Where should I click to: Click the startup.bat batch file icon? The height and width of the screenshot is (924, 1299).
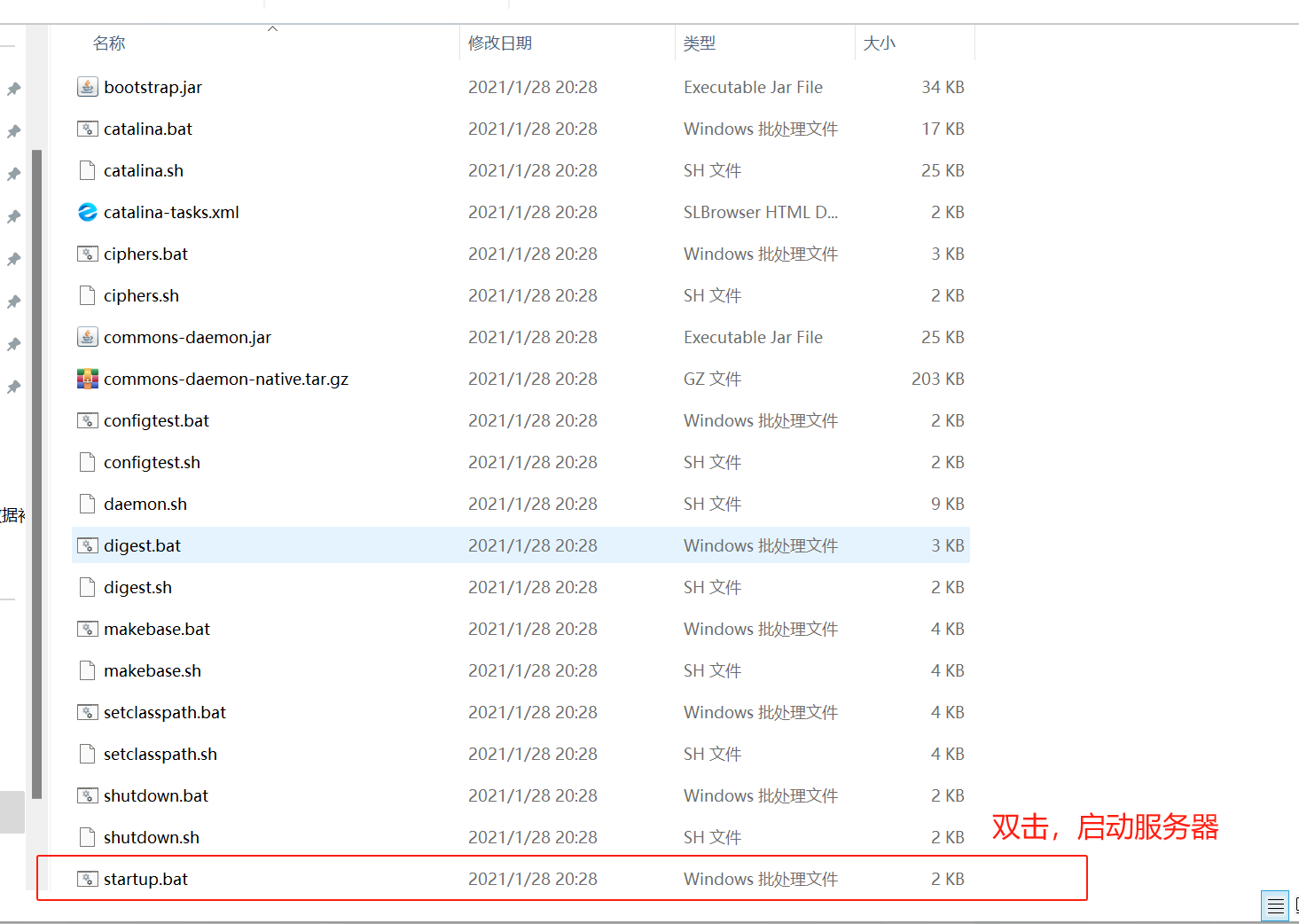tap(87, 879)
